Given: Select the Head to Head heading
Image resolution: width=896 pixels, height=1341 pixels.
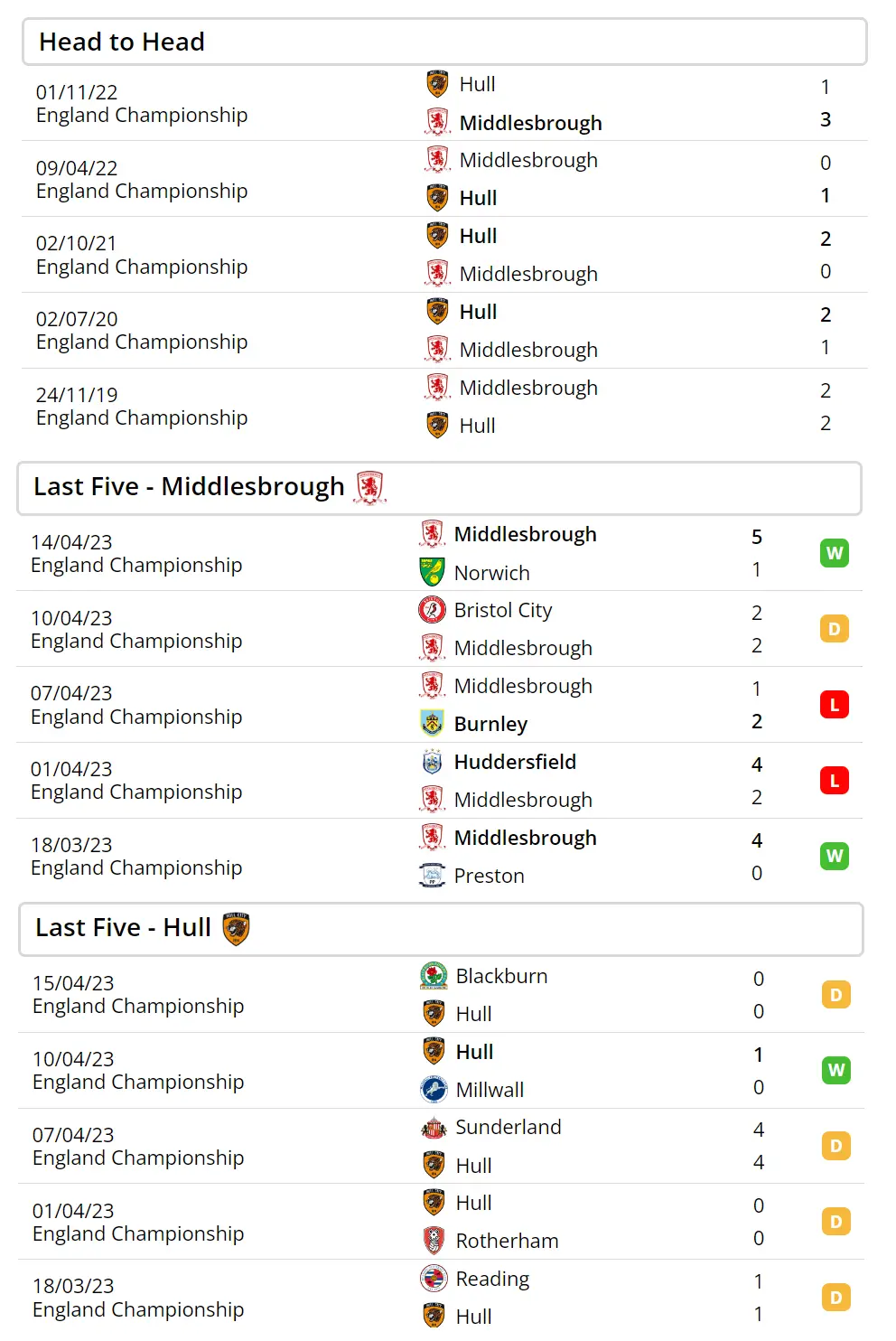Looking at the screenshot, I should 122,42.
